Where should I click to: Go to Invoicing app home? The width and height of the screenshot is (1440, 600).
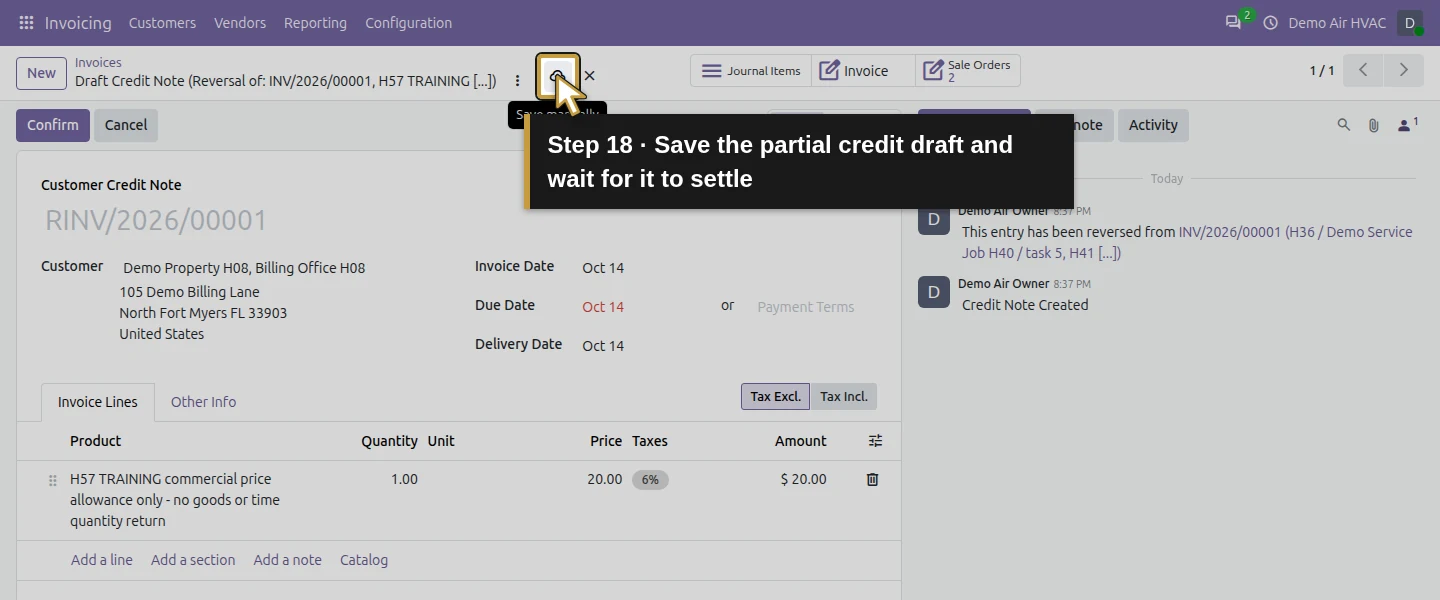pos(78,22)
